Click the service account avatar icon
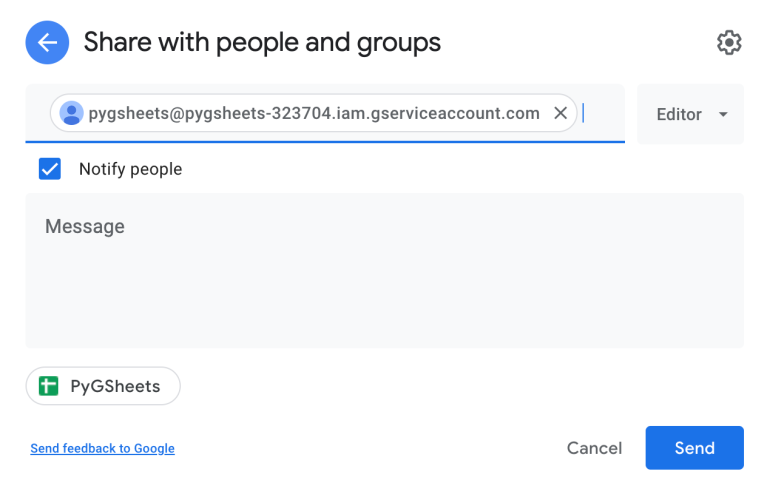 [x=71, y=113]
